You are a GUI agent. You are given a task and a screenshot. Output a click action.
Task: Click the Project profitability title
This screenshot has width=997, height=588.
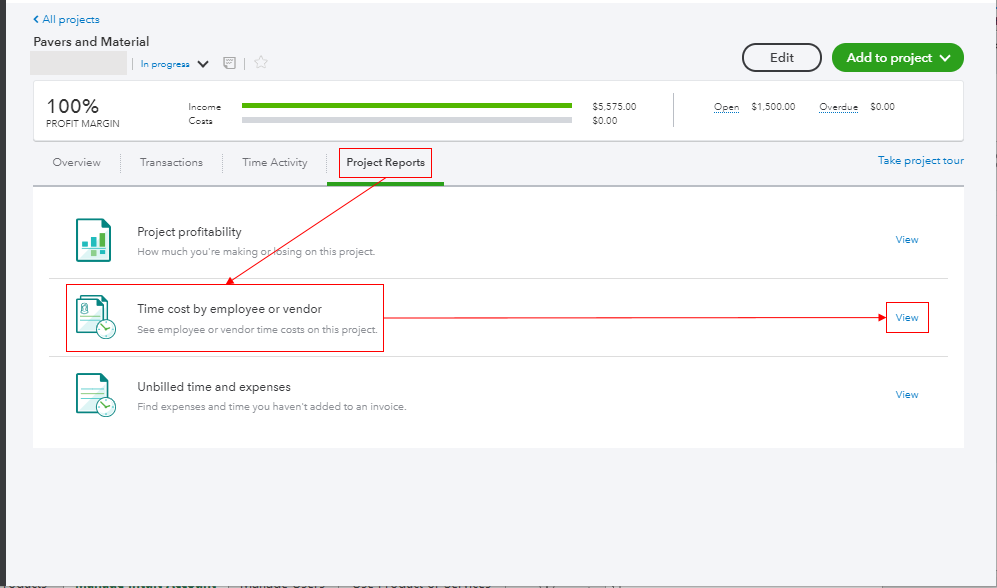[189, 232]
